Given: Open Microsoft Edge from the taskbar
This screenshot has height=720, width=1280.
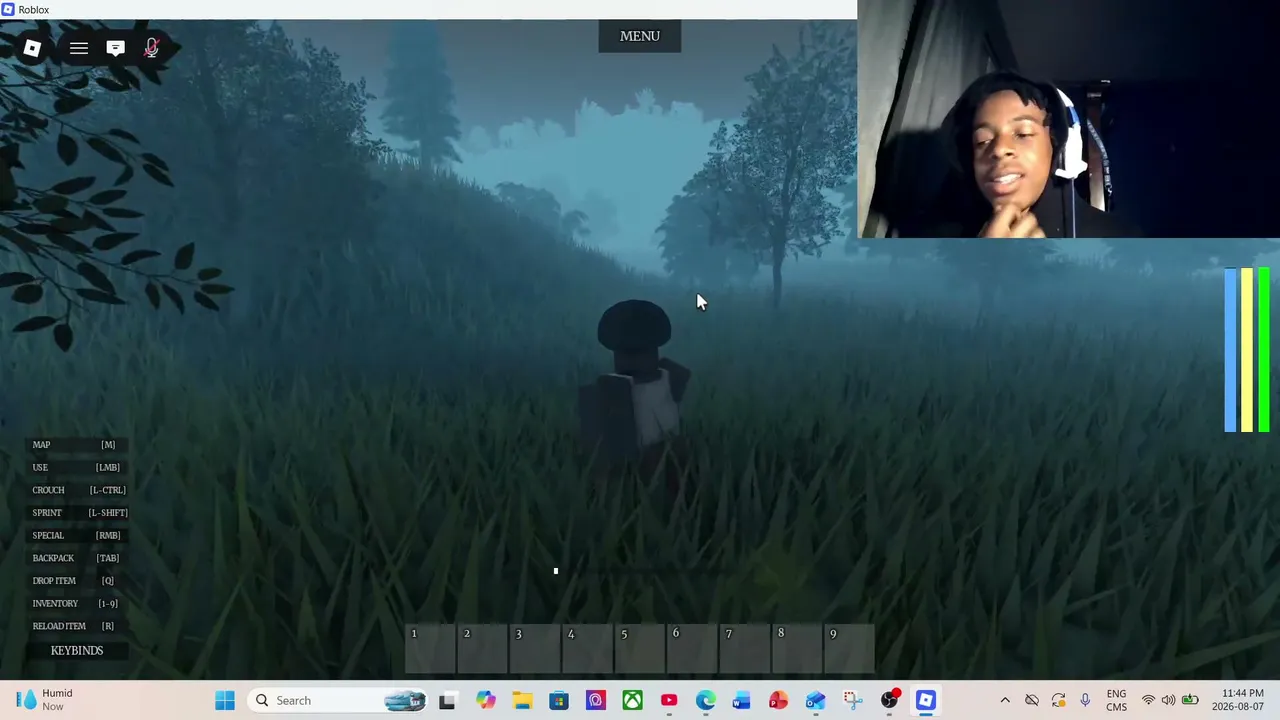Looking at the screenshot, I should click(706, 700).
